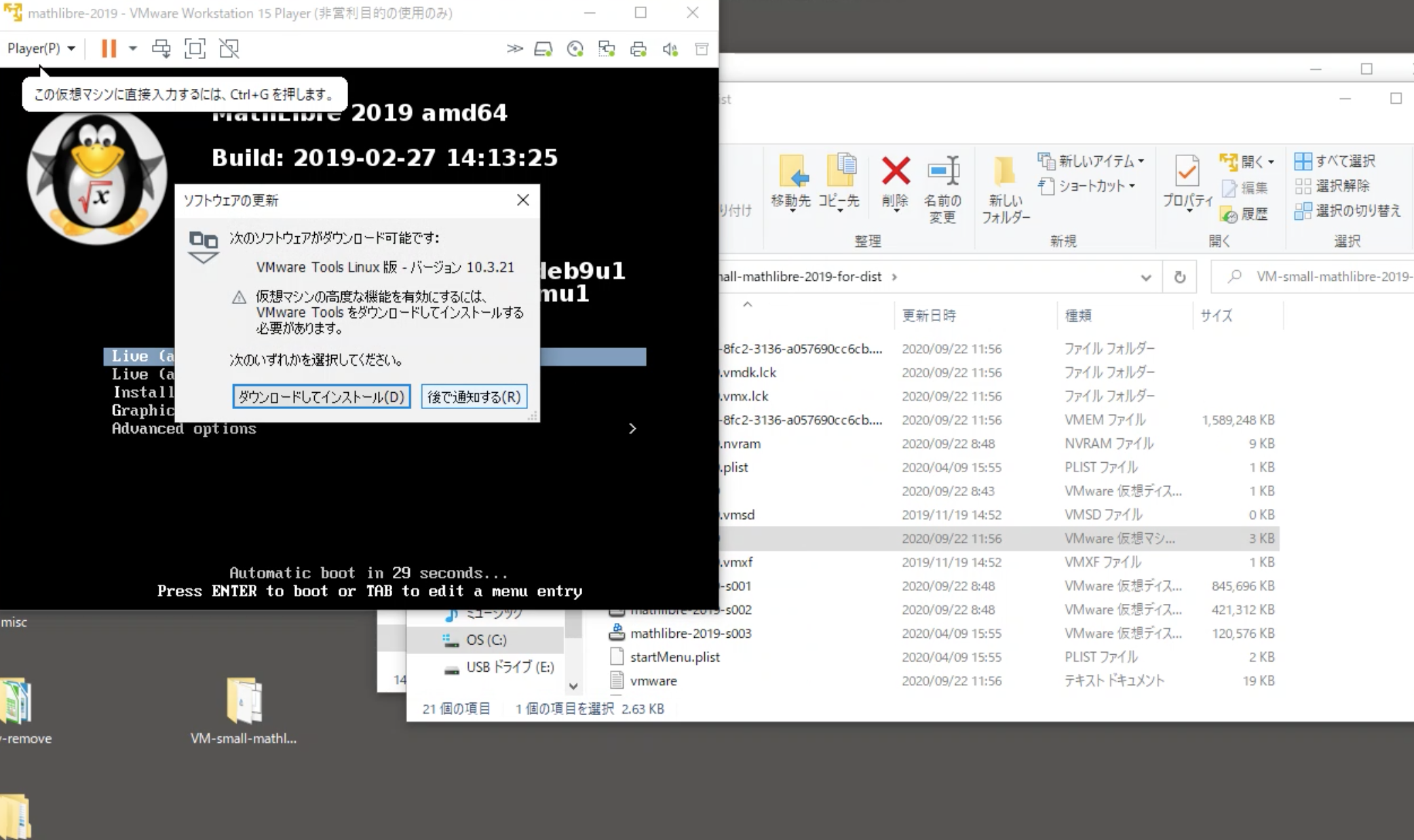Viewport: 1414px width, 840px height.
Task: Sort by Date Modified (更新日時) column
Action: 976,316
